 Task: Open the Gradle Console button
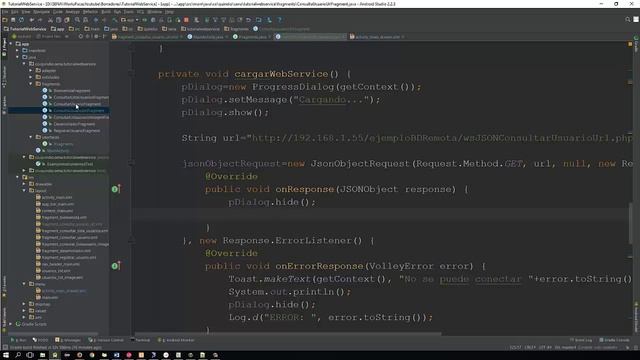614,340
